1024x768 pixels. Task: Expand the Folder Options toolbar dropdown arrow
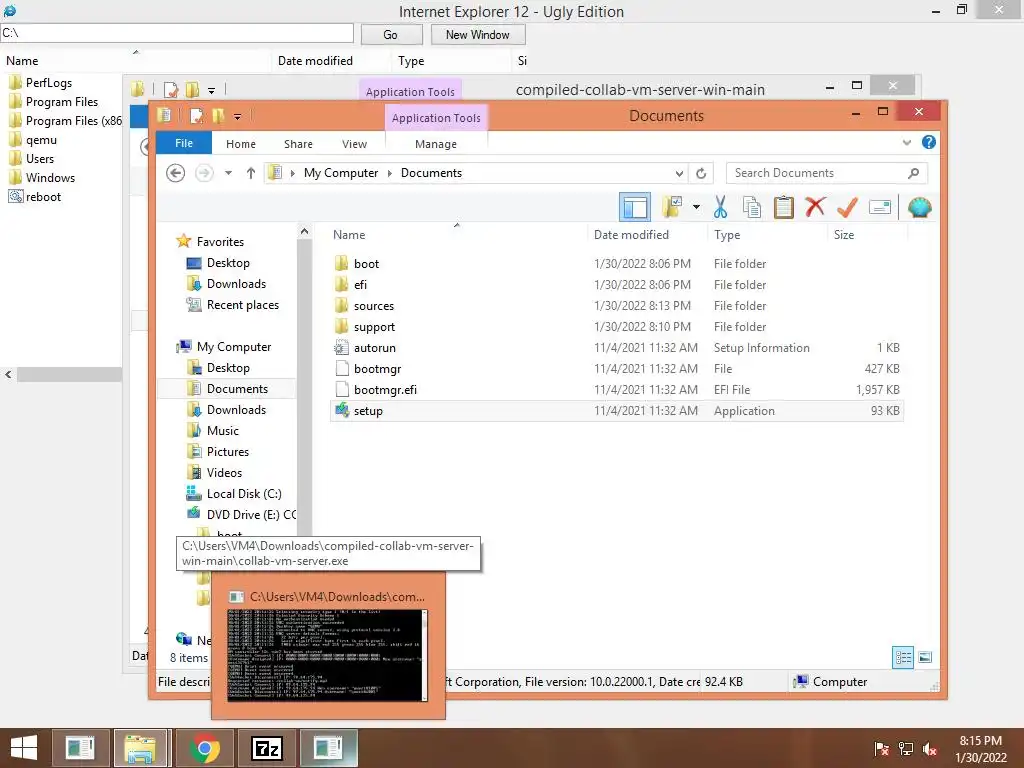pyautogui.click(x=696, y=208)
